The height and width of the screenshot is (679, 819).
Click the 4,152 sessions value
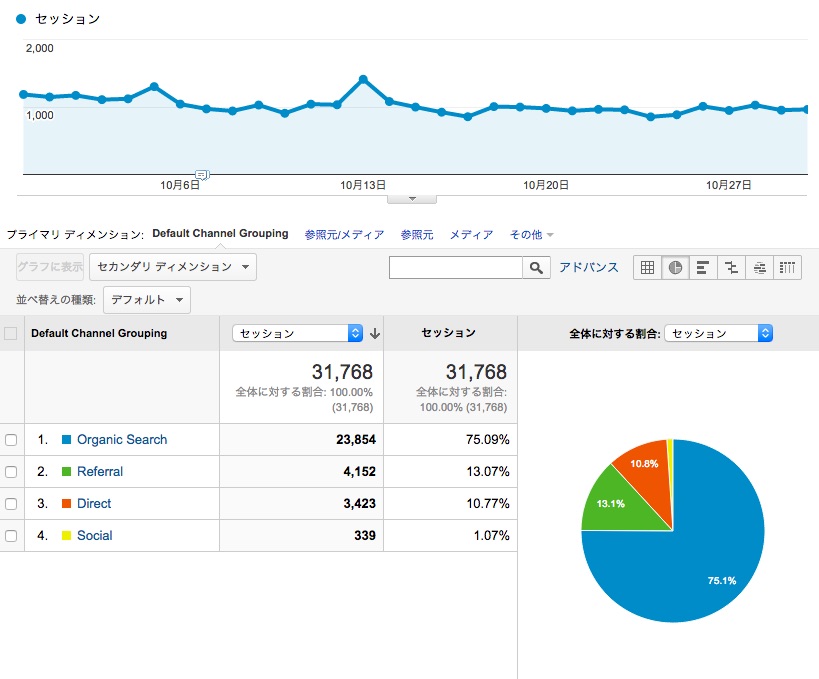pyautogui.click(x=359, y=472)
